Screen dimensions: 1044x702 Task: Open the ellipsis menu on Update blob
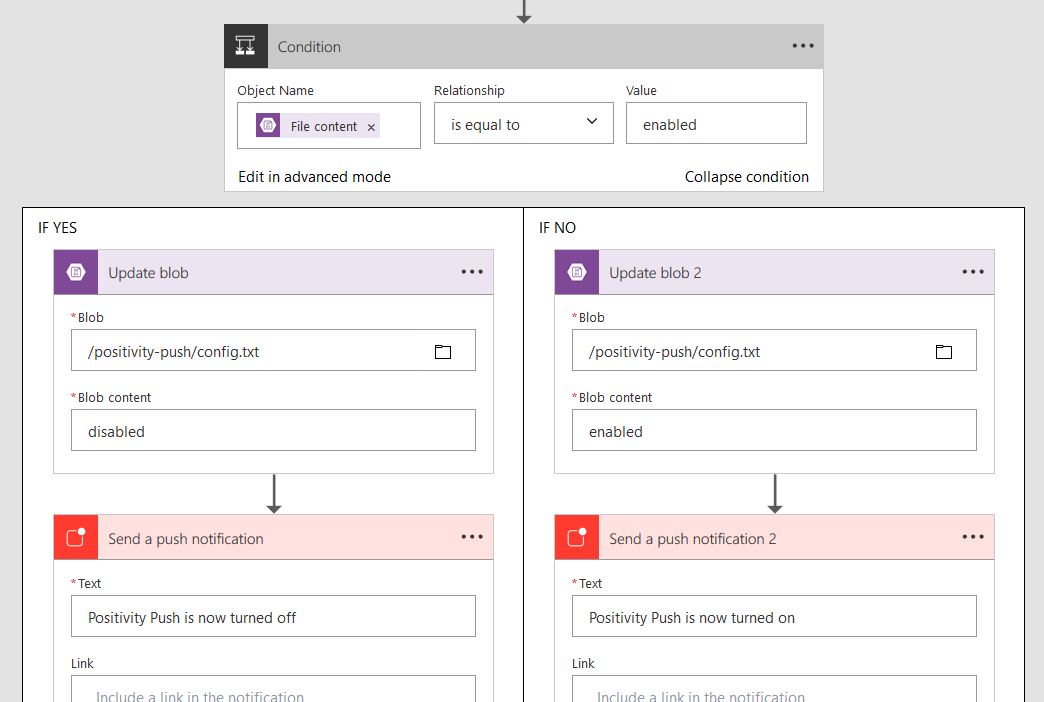click(471, 271)
